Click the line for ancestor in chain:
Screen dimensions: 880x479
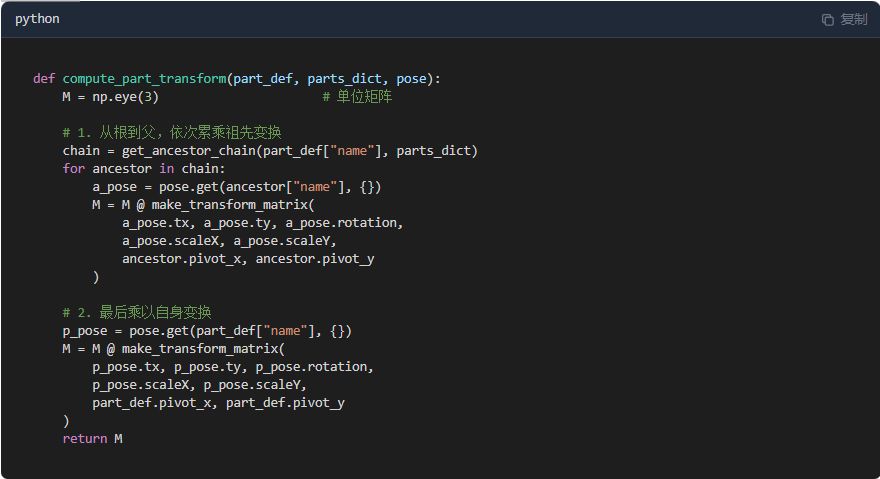click(x=144, y=168)
